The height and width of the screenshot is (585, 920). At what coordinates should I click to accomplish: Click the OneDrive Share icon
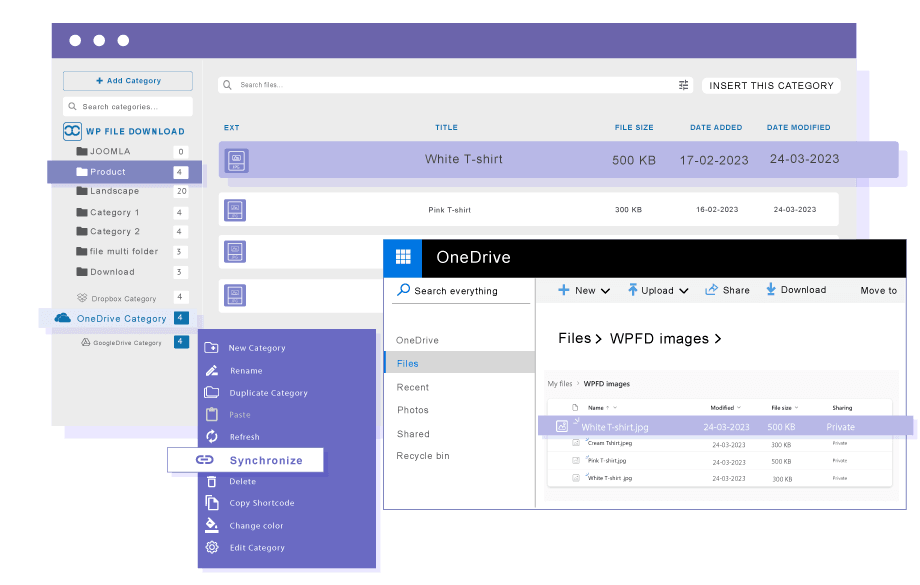712,290
